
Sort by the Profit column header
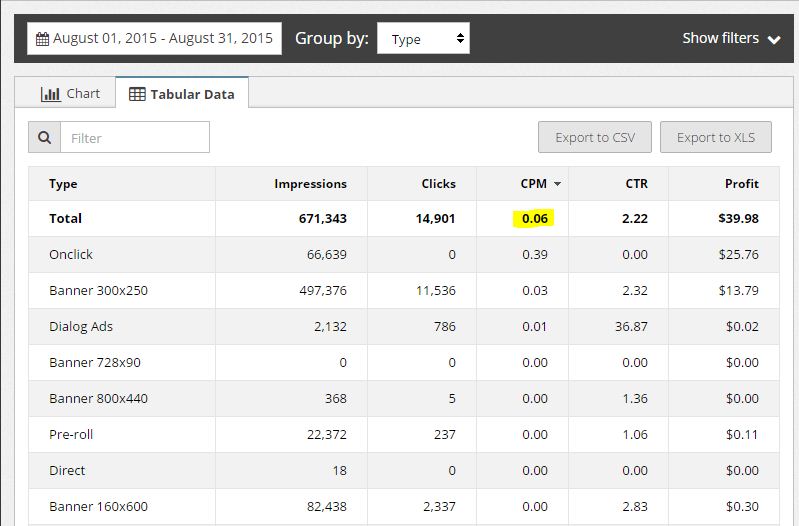pyautogui.click(x=741, y=183)
